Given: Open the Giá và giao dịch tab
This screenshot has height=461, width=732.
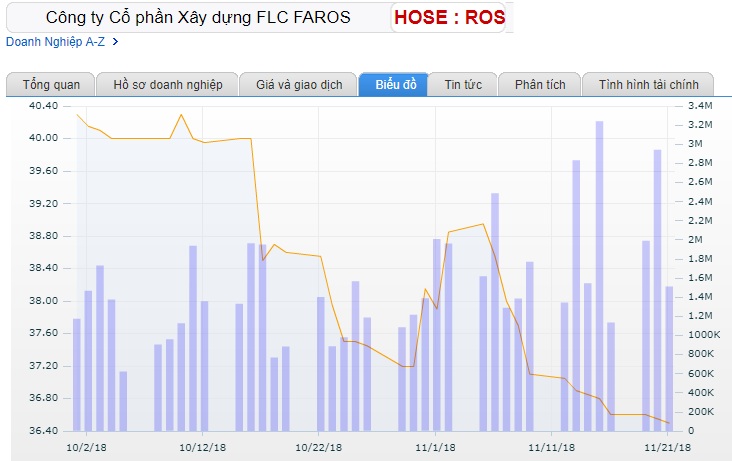Looking at the screenshot, I should pos(299,85).
